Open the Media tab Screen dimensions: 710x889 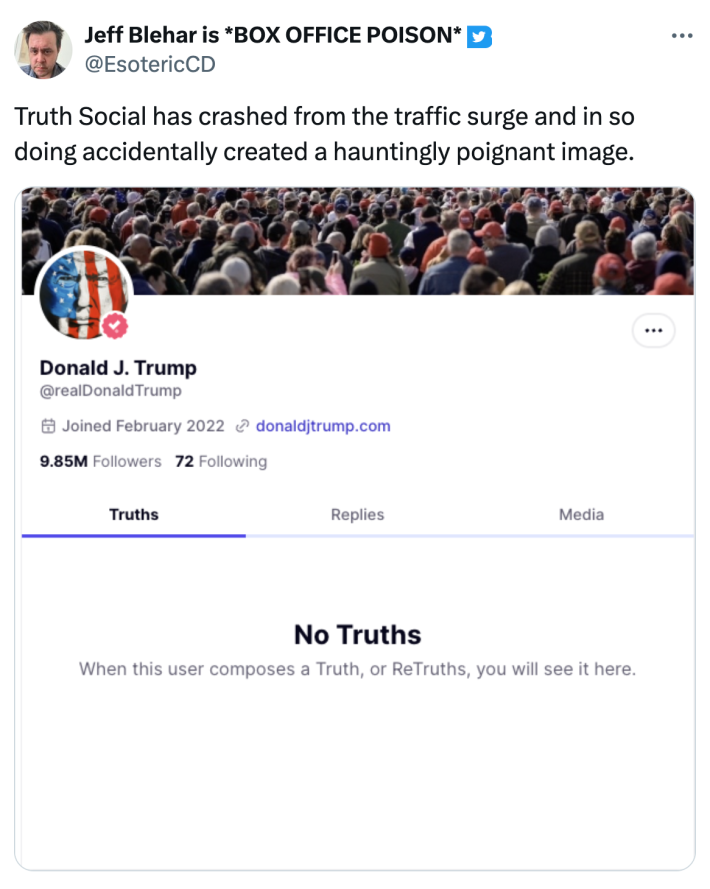point(581,514)
